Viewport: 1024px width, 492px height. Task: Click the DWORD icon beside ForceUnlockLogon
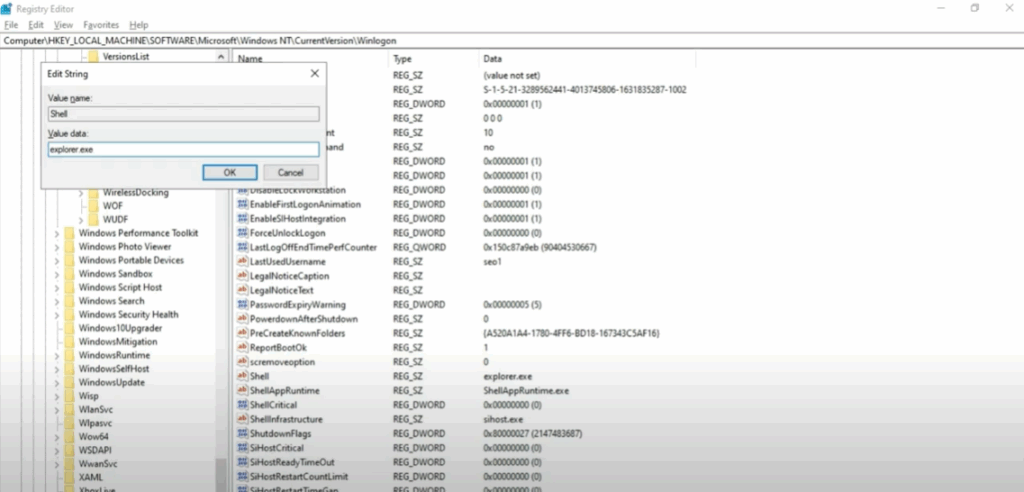242,233
